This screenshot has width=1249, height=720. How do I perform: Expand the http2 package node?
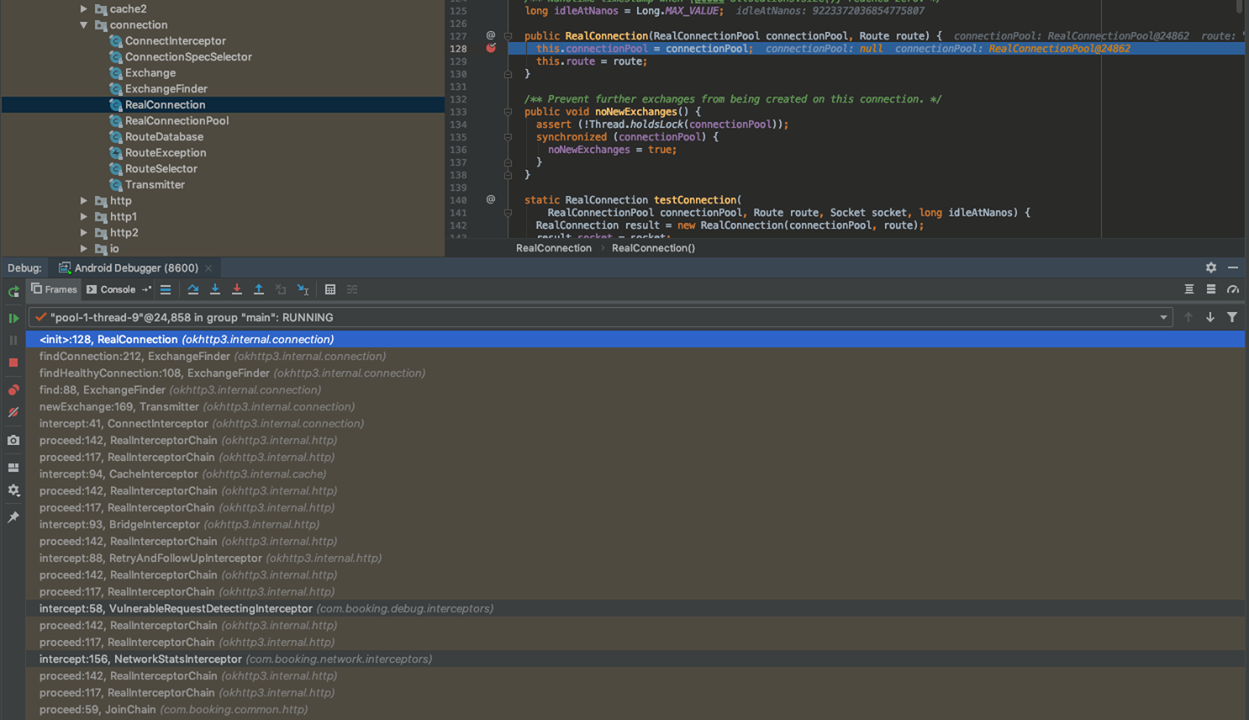(x=84, y=233)
